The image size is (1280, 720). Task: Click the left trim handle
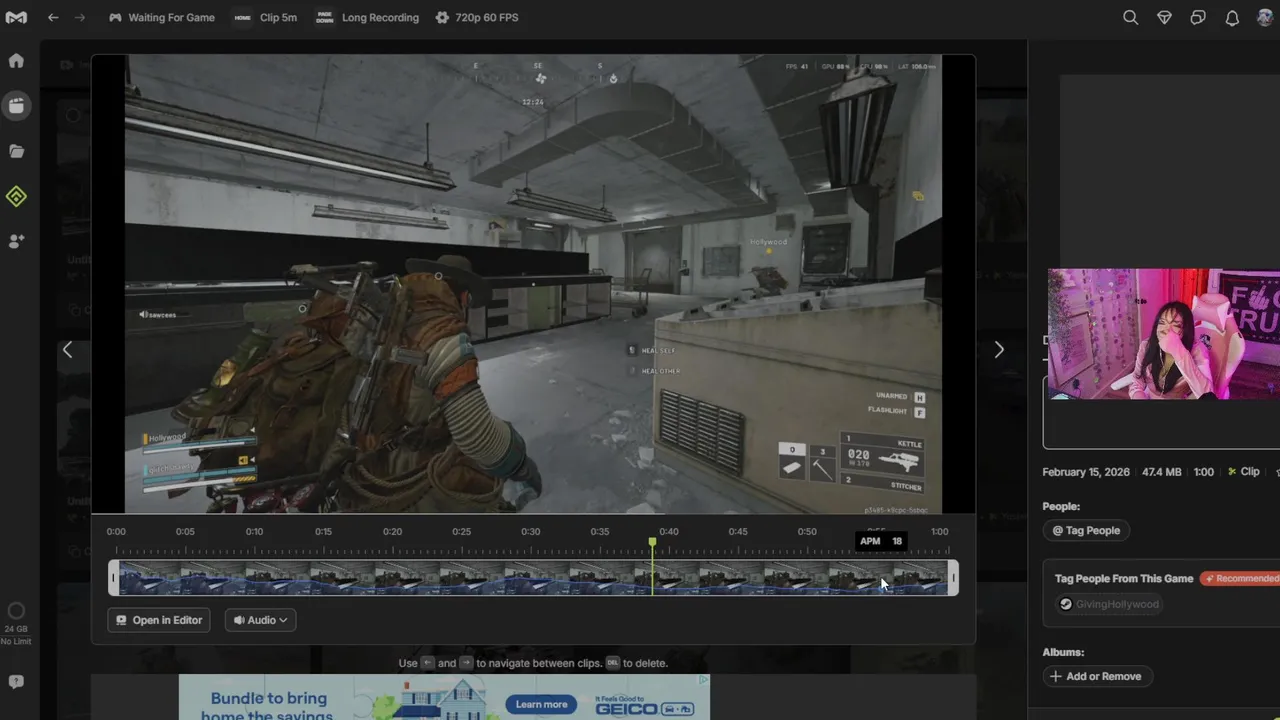pos(113,578)
